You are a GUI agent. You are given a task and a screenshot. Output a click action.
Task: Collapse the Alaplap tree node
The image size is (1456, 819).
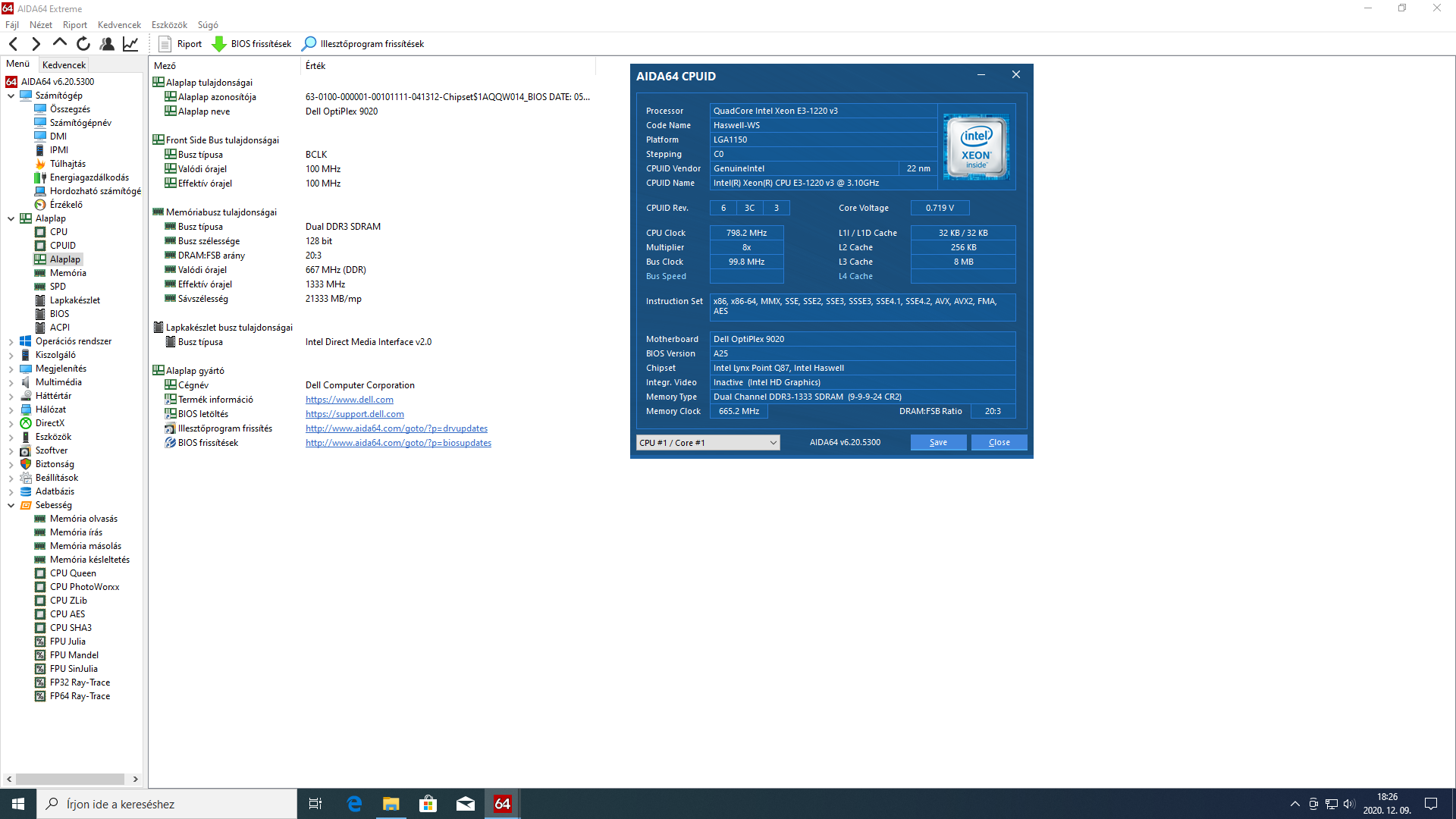tap(11, 218)
